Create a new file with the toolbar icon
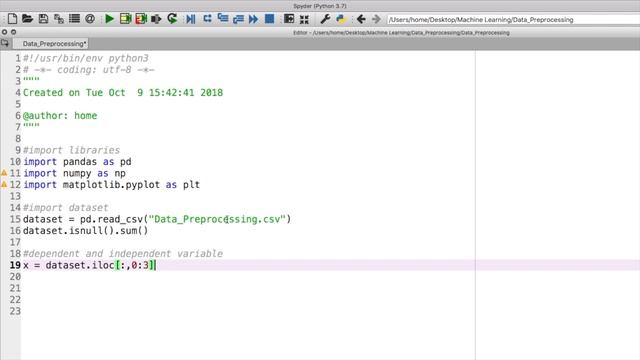The image size is (640, 360). coord(12,19)
